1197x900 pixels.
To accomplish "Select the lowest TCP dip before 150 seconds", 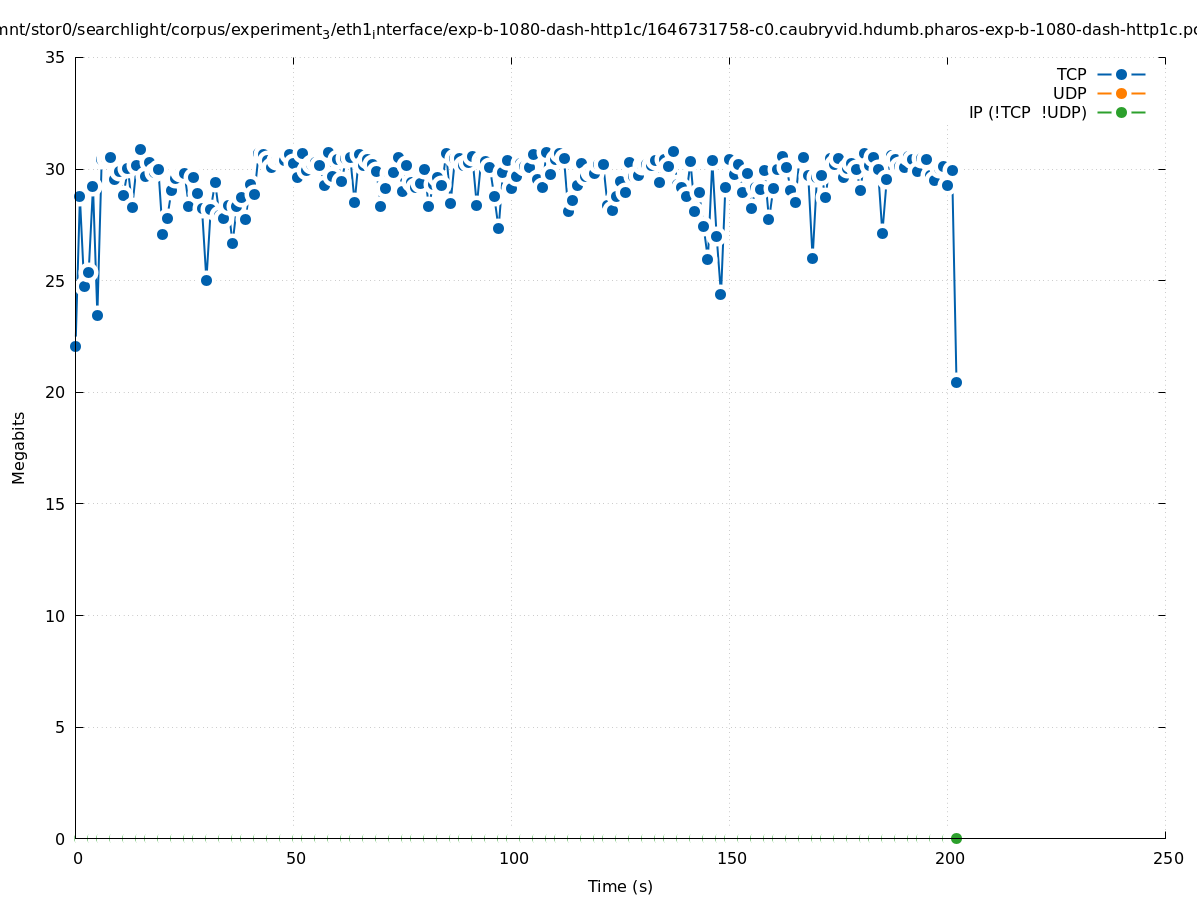I will point(720,294).
